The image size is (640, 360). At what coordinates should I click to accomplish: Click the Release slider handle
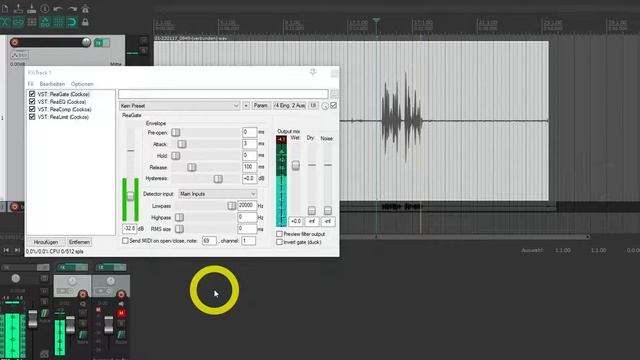coord(191,167)
